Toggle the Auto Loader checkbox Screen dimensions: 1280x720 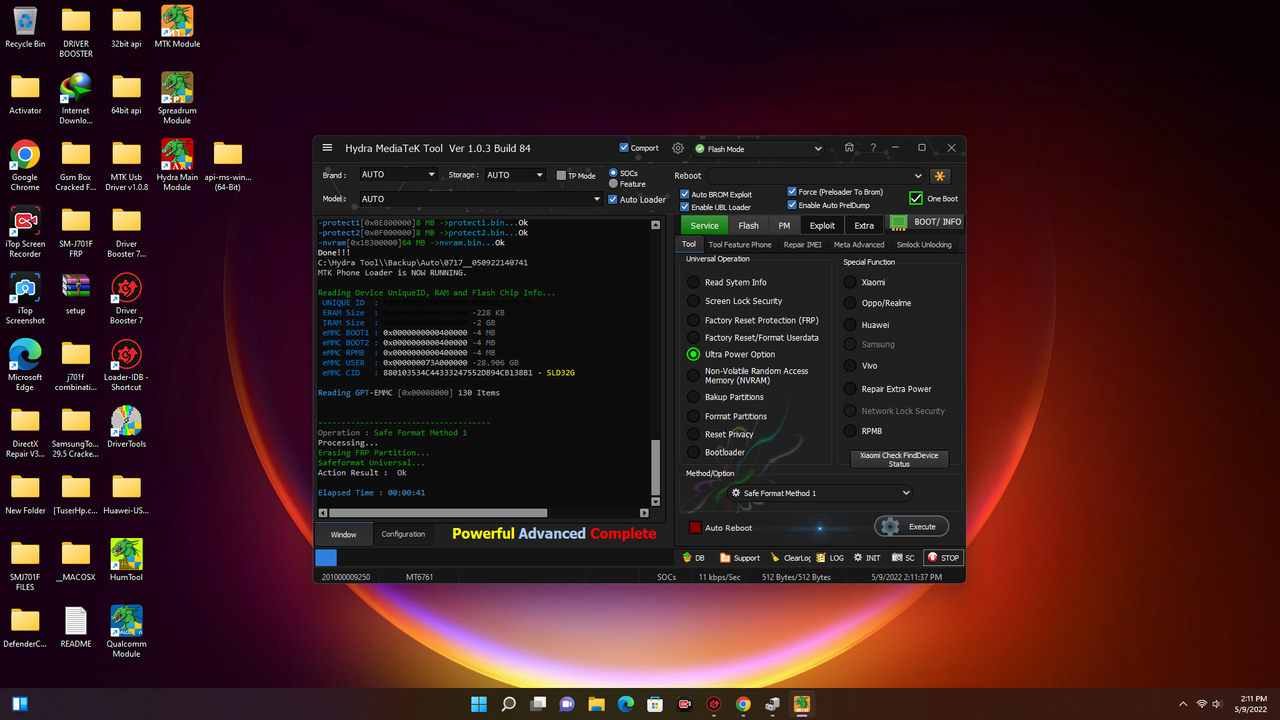pos(613,199)
